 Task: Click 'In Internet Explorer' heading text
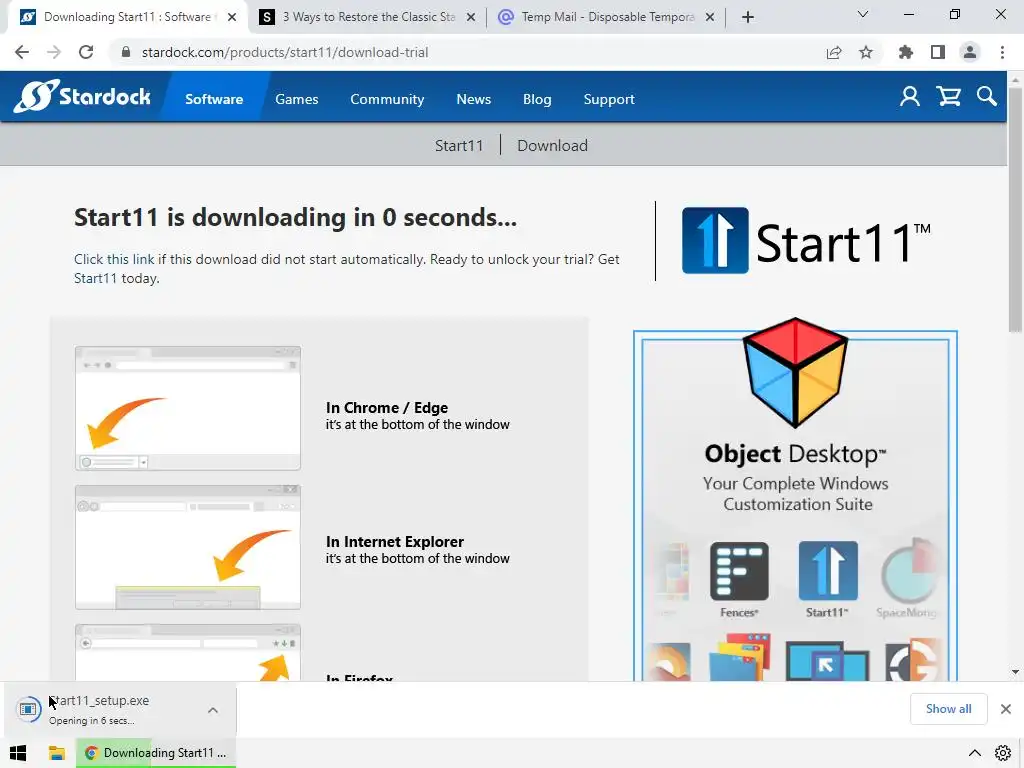click(x=394, y=541)
